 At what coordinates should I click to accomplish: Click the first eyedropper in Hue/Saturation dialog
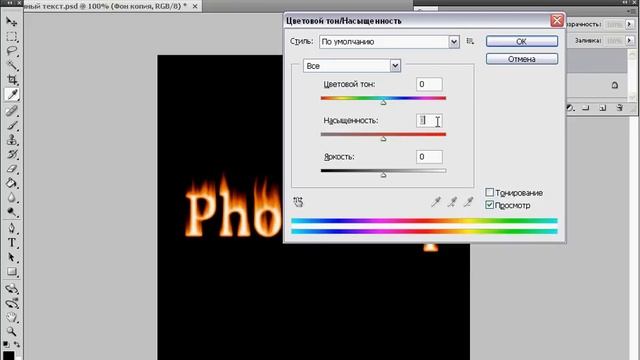[436, 201]
